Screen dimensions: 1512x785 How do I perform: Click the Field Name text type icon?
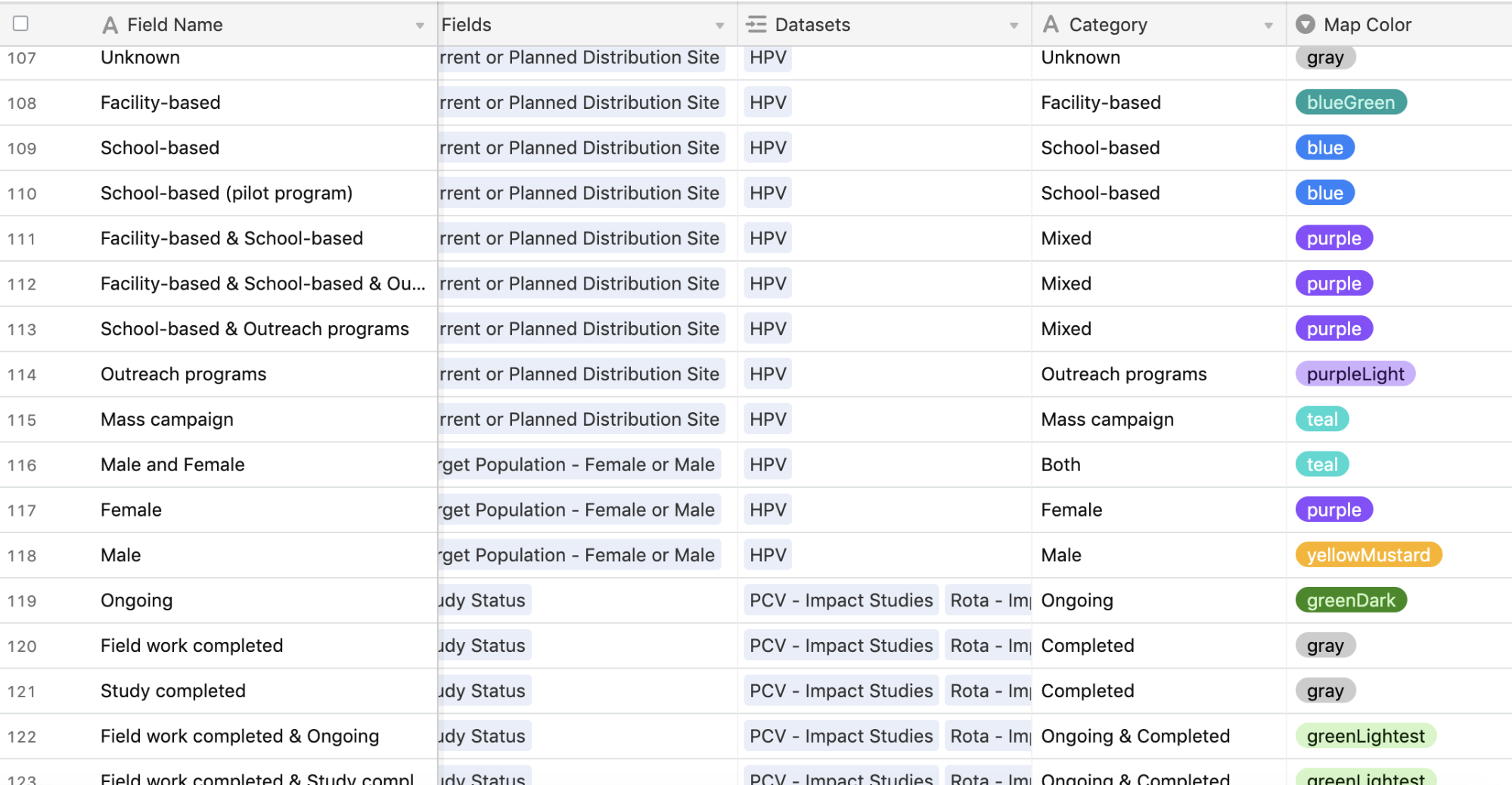pos(110,25)
